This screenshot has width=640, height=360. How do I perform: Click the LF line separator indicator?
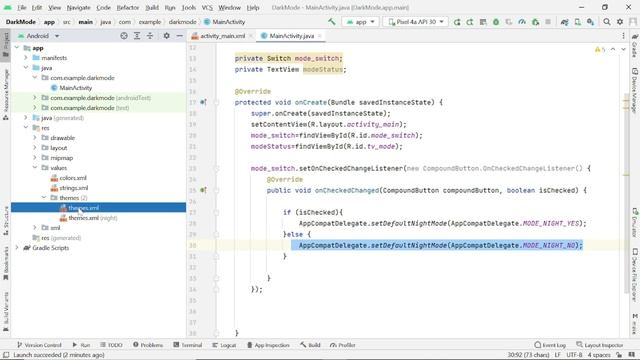click(558, 355)
